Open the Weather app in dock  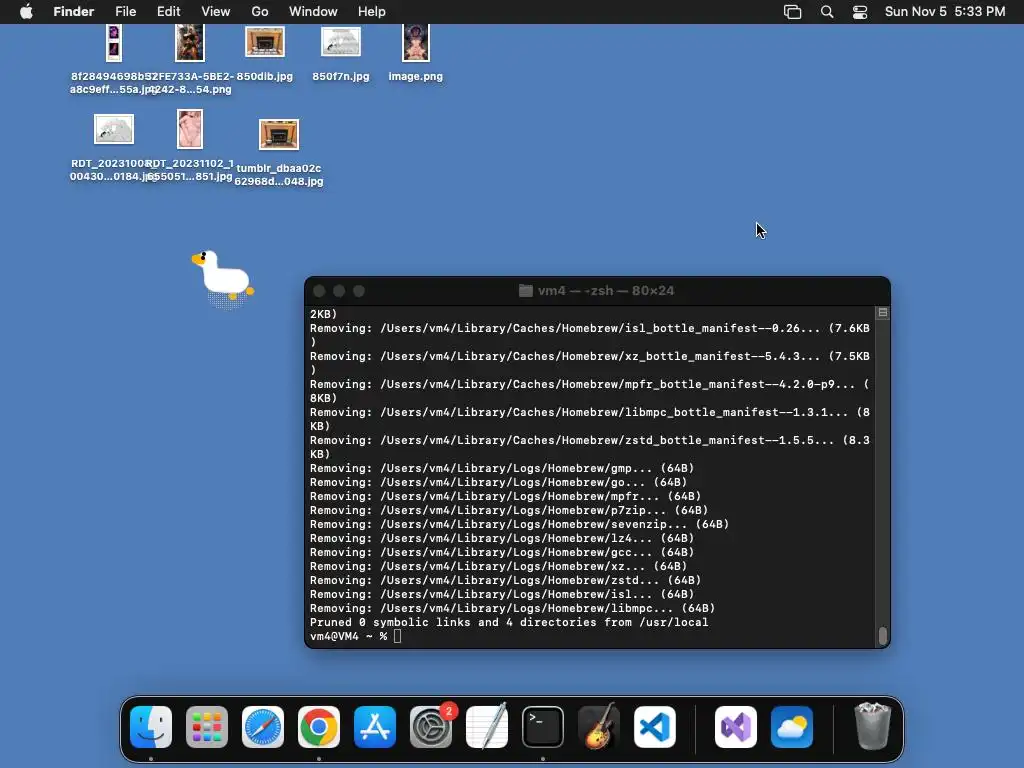(792, 727)
